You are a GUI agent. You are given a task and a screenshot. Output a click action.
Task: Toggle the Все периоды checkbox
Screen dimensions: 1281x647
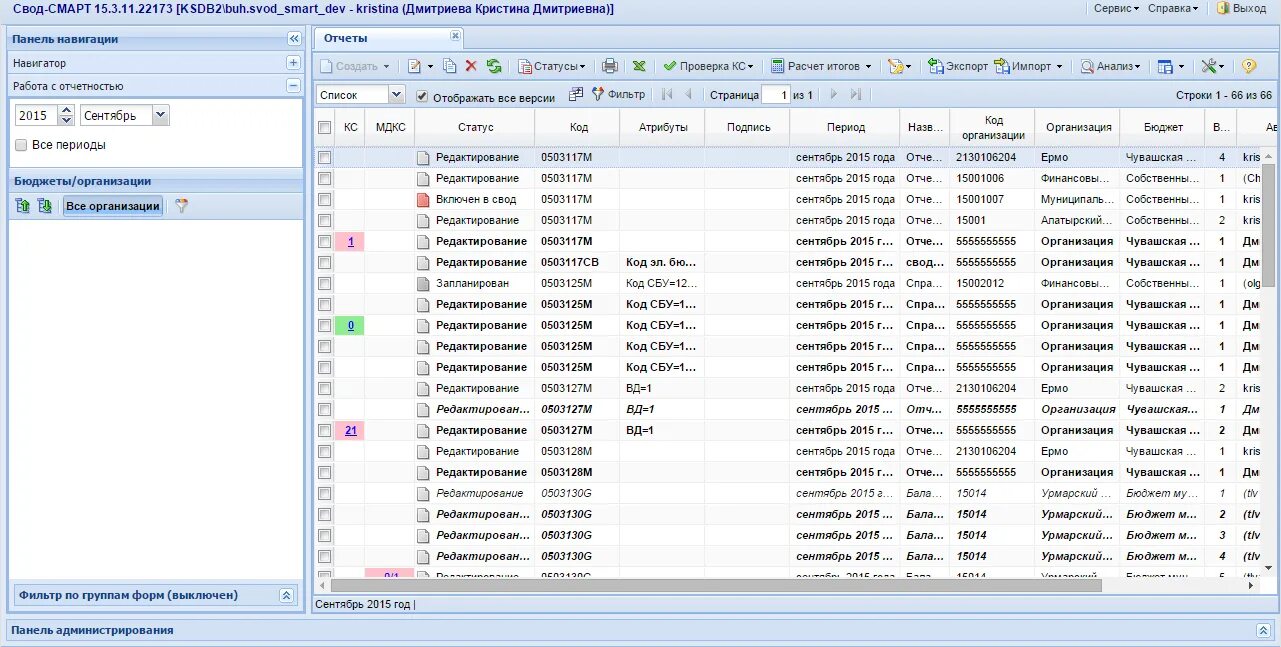click(21, 145)
